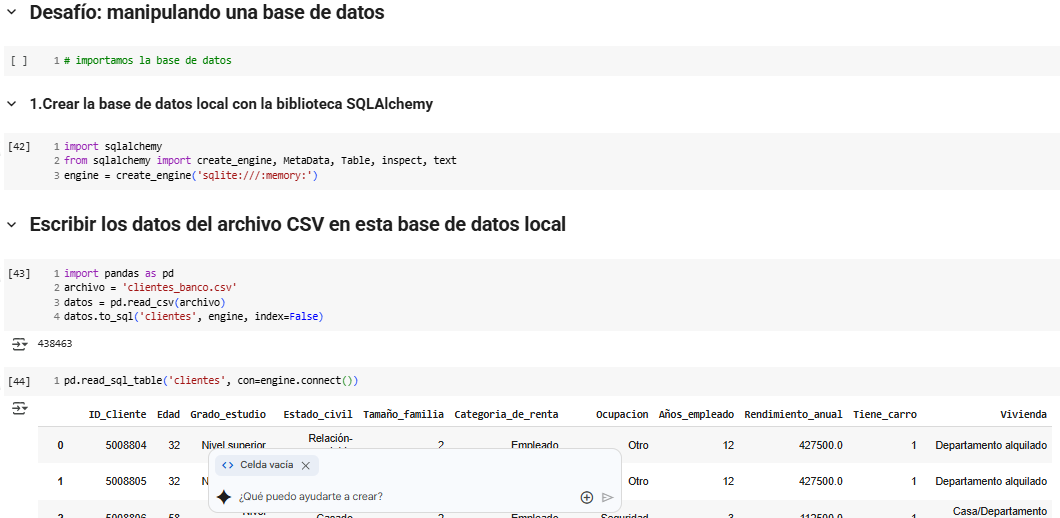Click the Vivienda column header

click(x=1023, y=414)
